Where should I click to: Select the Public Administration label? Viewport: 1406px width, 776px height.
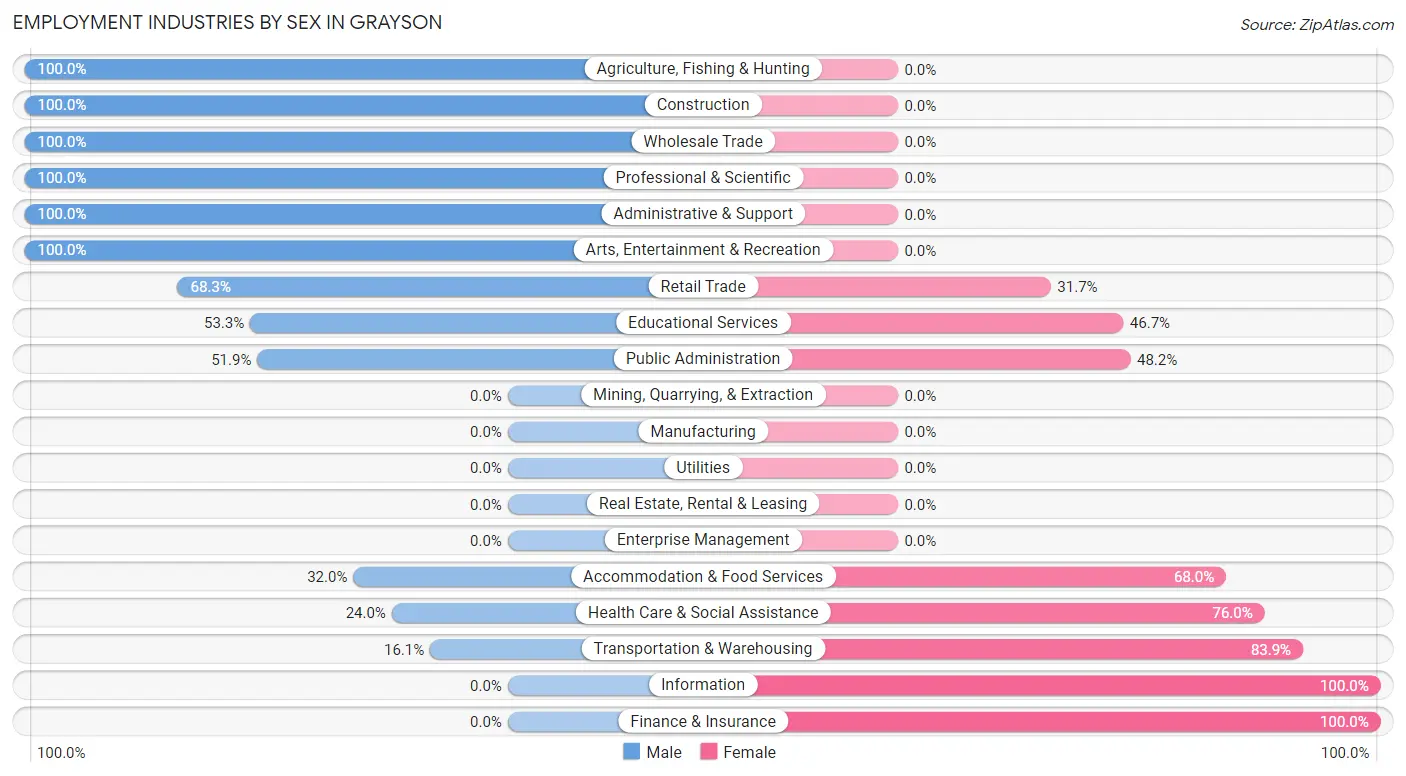(703, 359)
